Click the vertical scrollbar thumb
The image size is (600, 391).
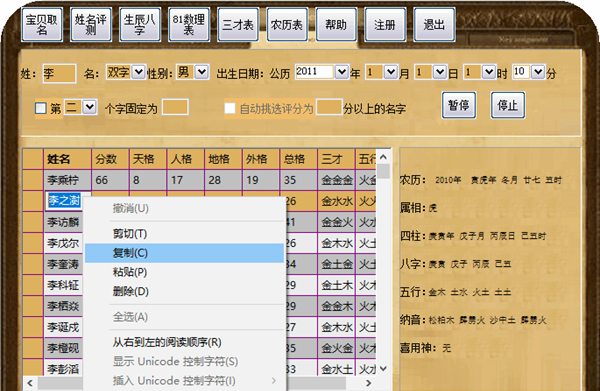click(383, 171)
